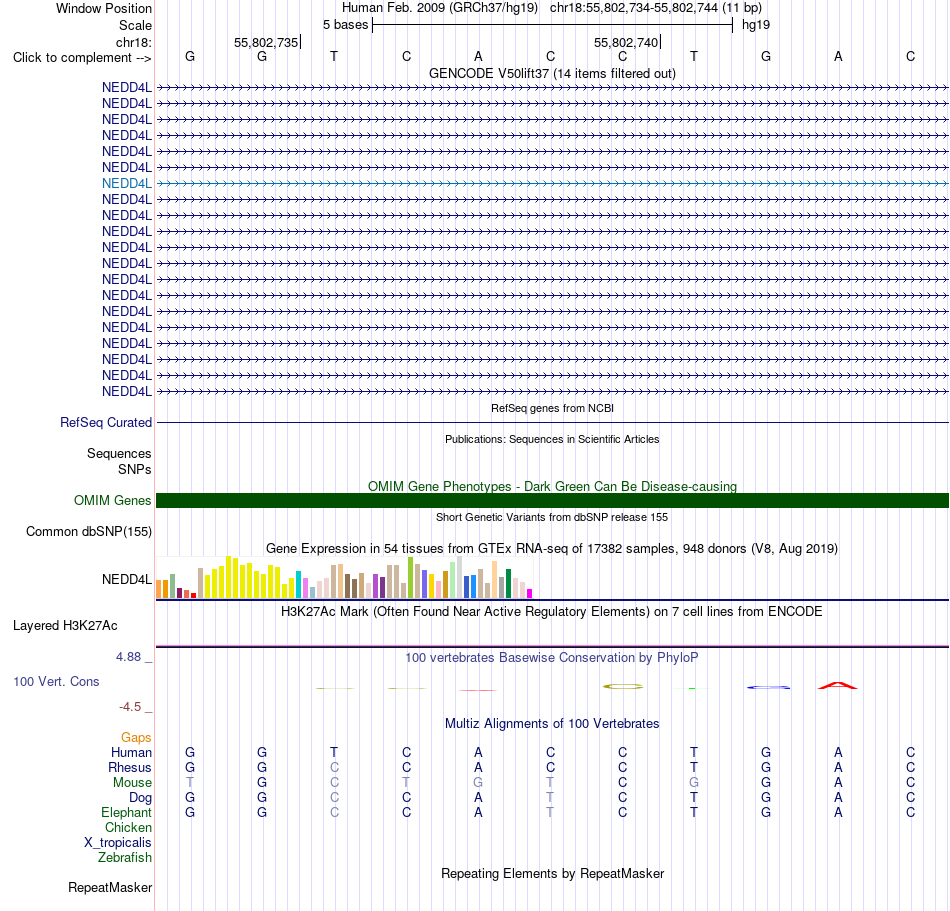The width and height of the screenshot is (950, 911).
Task: Click the Rhesus alignment row label
Action: coord(130,767)
